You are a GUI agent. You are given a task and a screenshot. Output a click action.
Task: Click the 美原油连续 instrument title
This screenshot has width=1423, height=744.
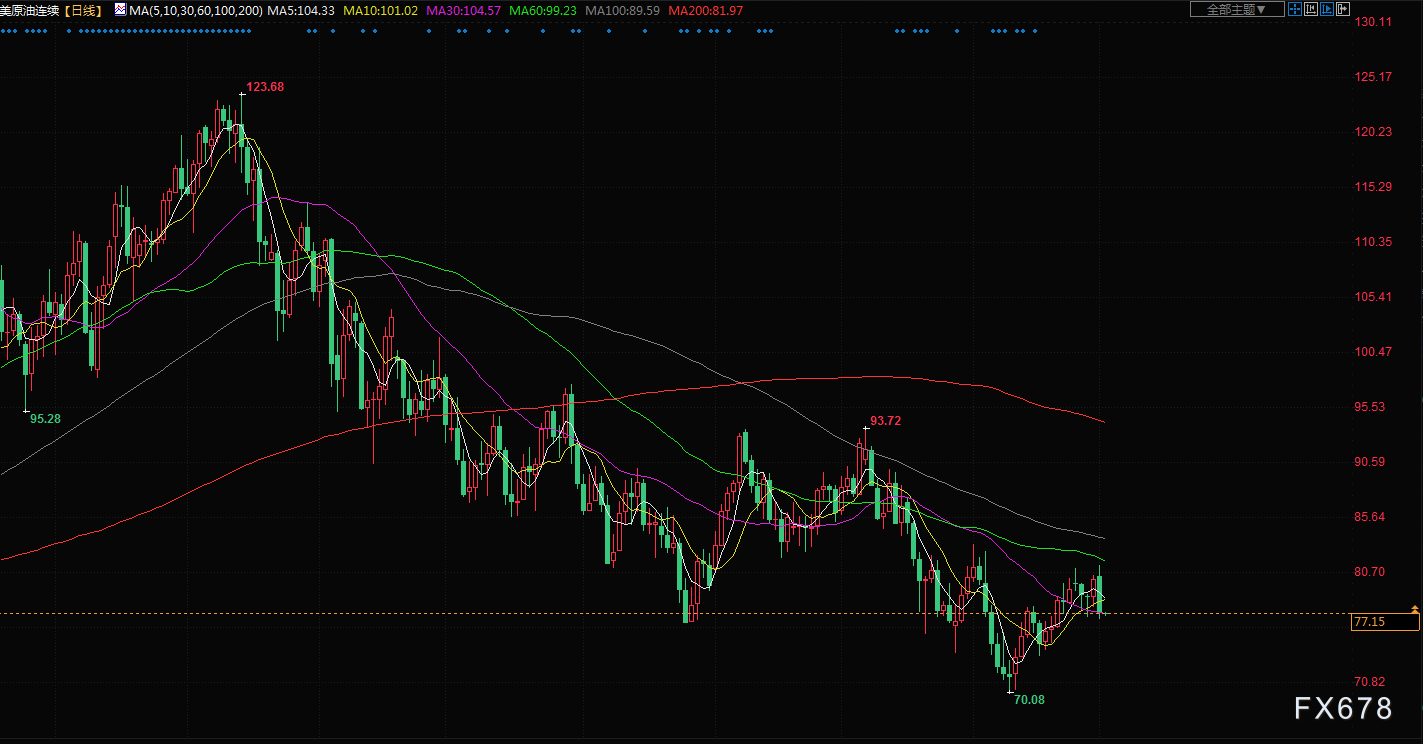click(x=32, y=10)
